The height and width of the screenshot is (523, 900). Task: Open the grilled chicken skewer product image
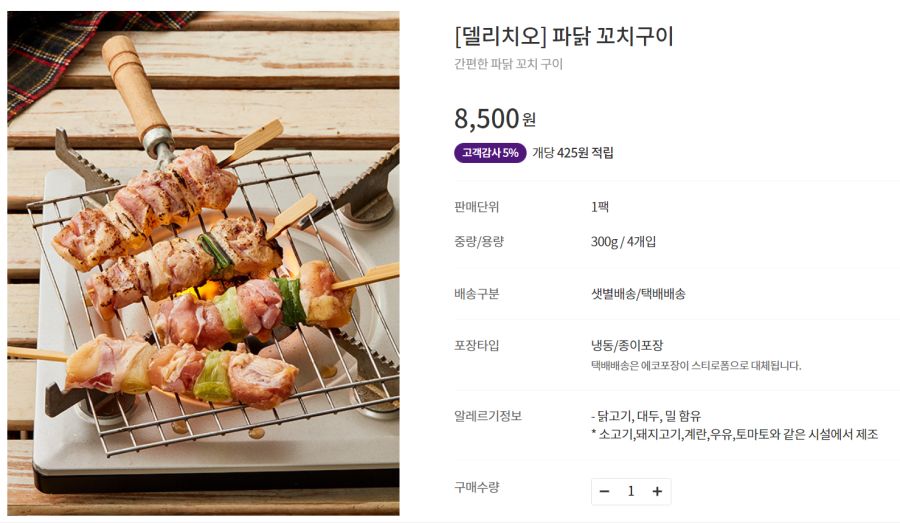click(203, 263)
